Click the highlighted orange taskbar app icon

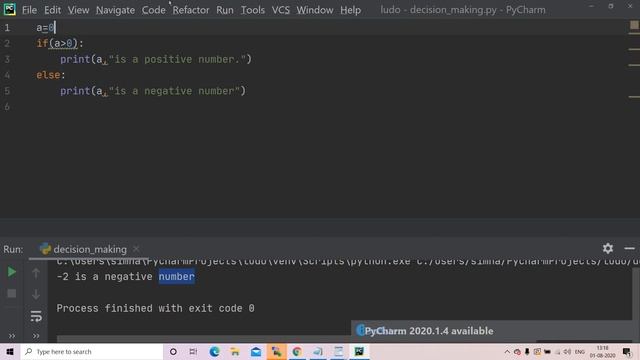(276, 351)
